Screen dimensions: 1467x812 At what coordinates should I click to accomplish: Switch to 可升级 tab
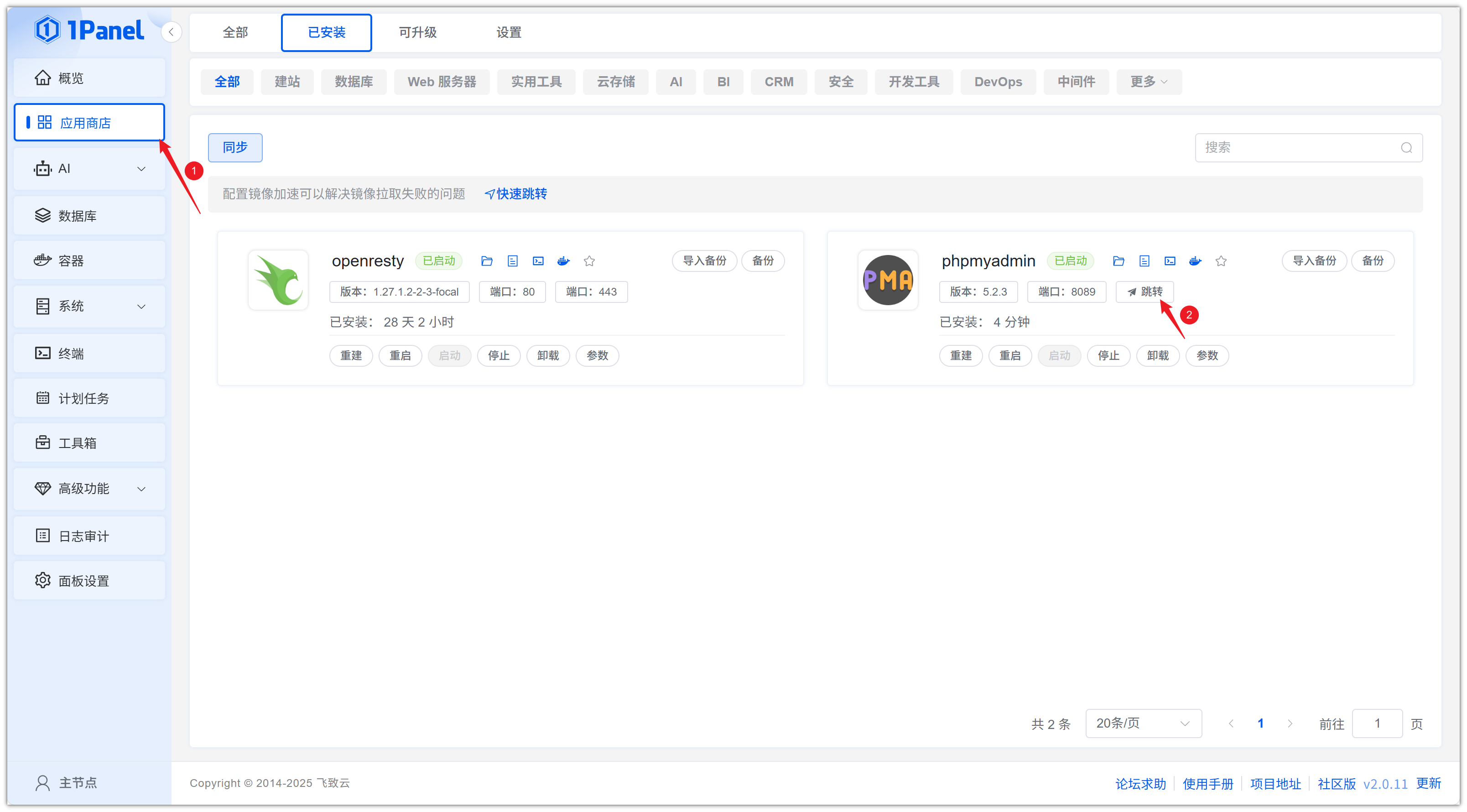tap(417, 32)
